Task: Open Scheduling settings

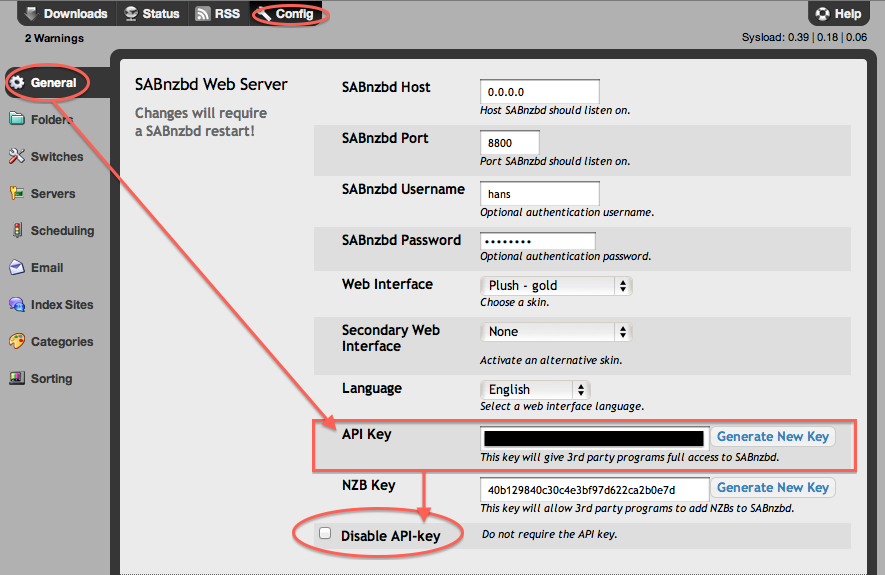Action: click(x=62, y=230)
